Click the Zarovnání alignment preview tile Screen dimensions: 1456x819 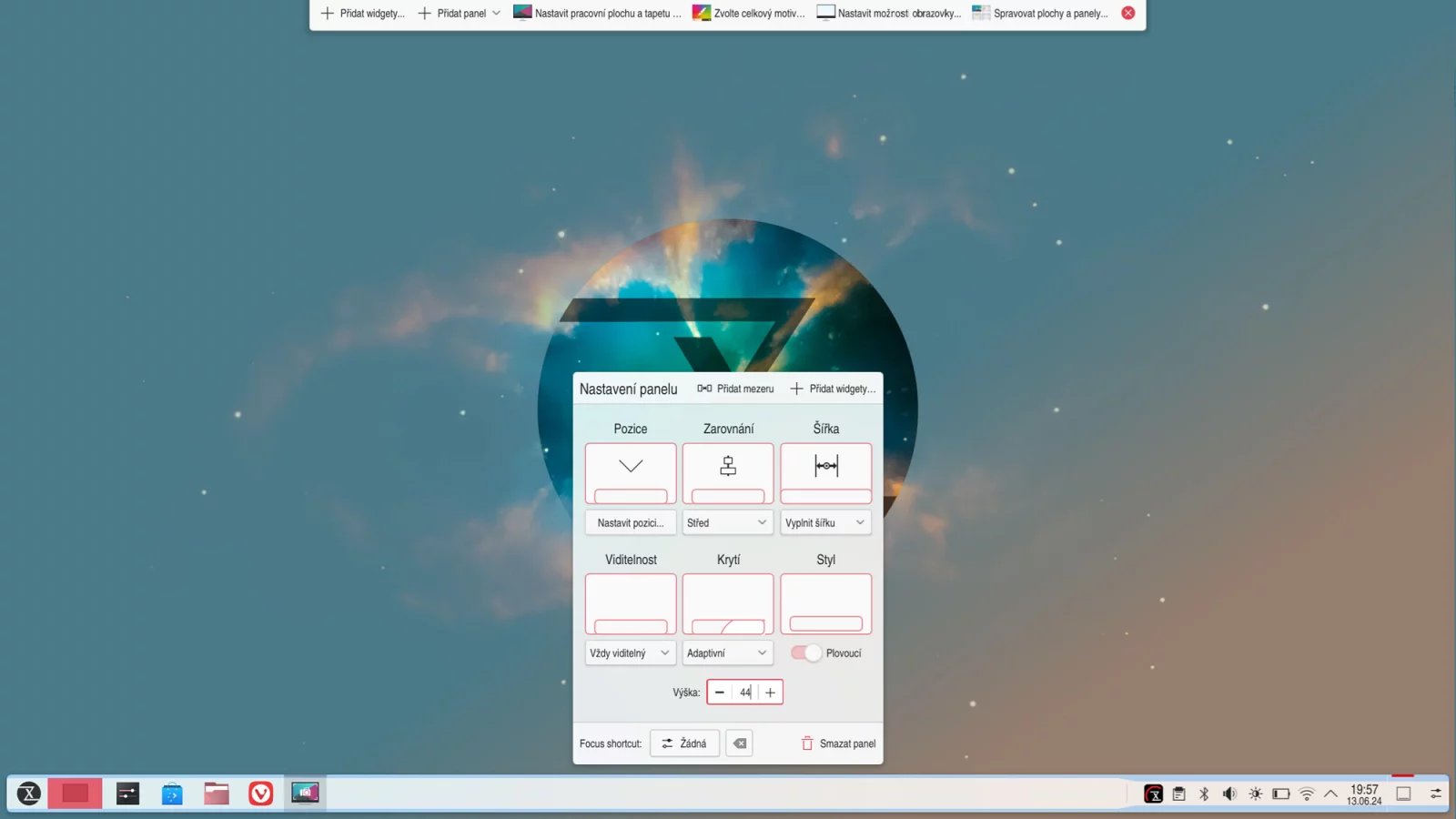coord(728,473)
